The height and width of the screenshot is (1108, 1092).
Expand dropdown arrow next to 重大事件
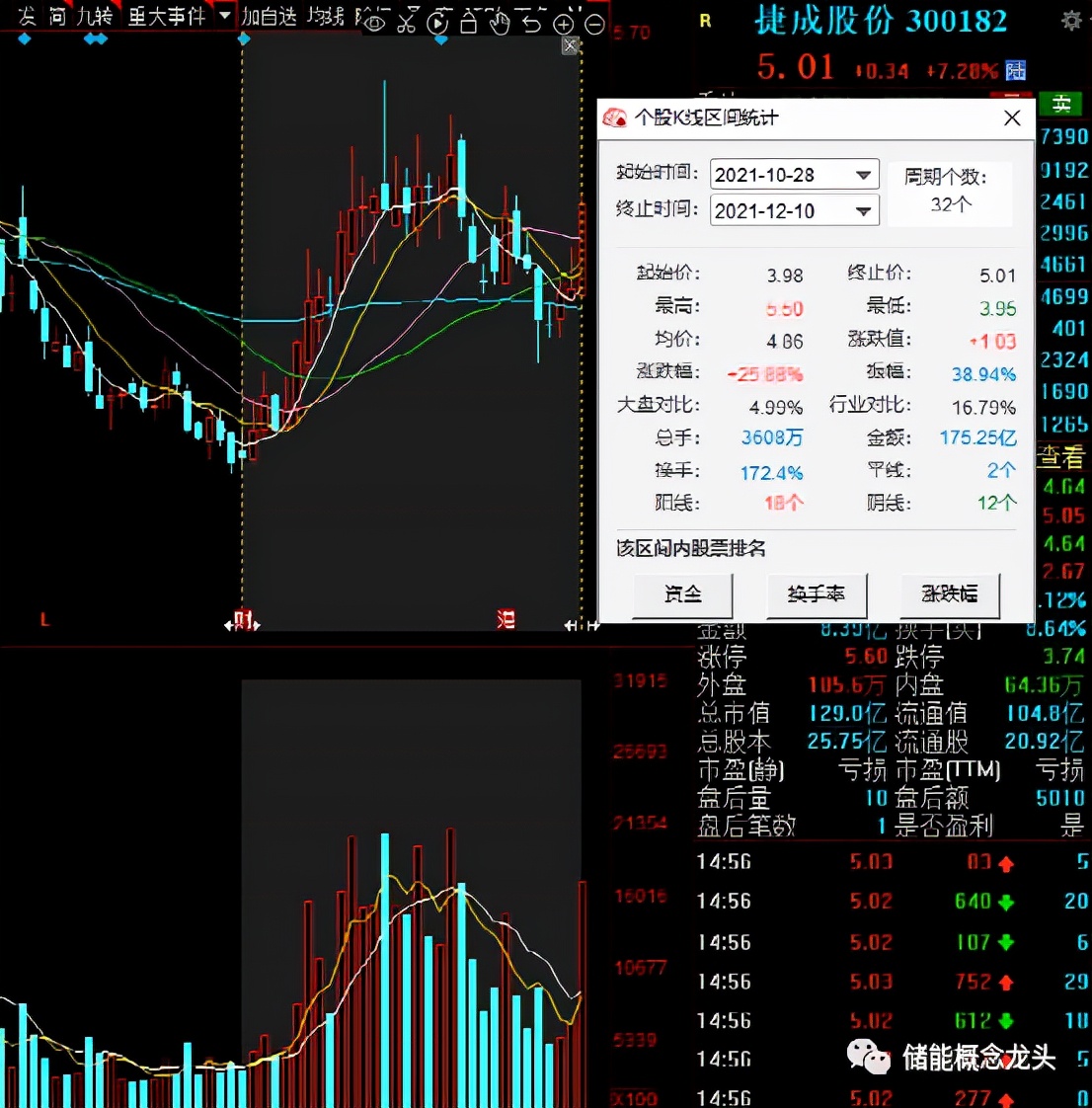225,16
